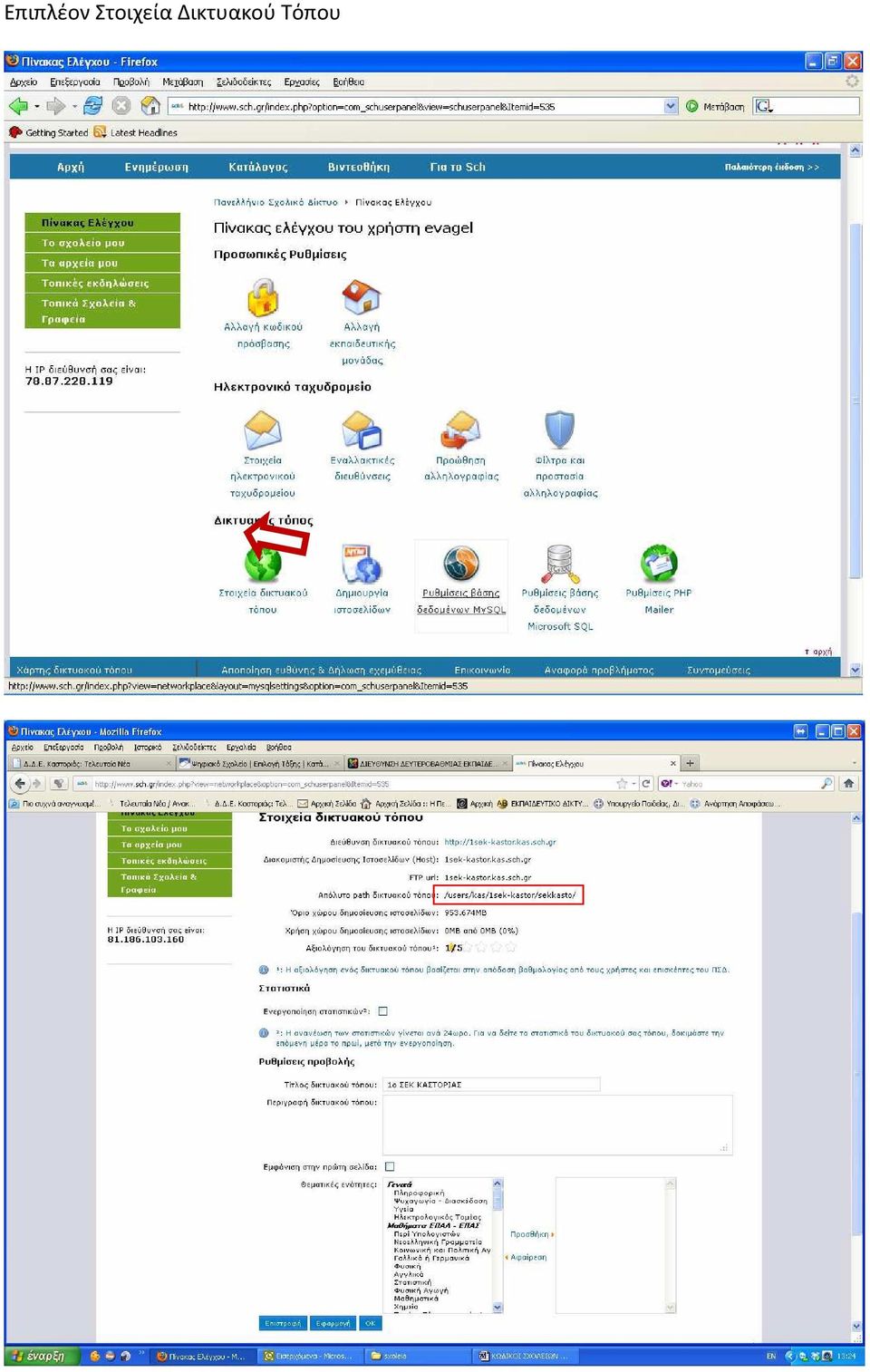Open Αρχείο menu in upper Firefox
Viewport: 870px width, 1372px height.
click(24, 82)
